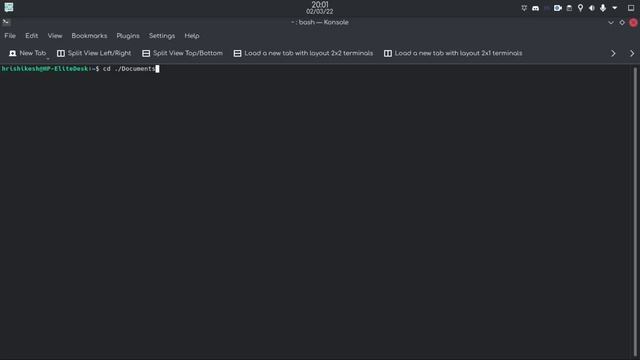Image resolution: width=640 pixels, height=360 pixels.
Task: Open the clock and date display
Action: (320, 8)
